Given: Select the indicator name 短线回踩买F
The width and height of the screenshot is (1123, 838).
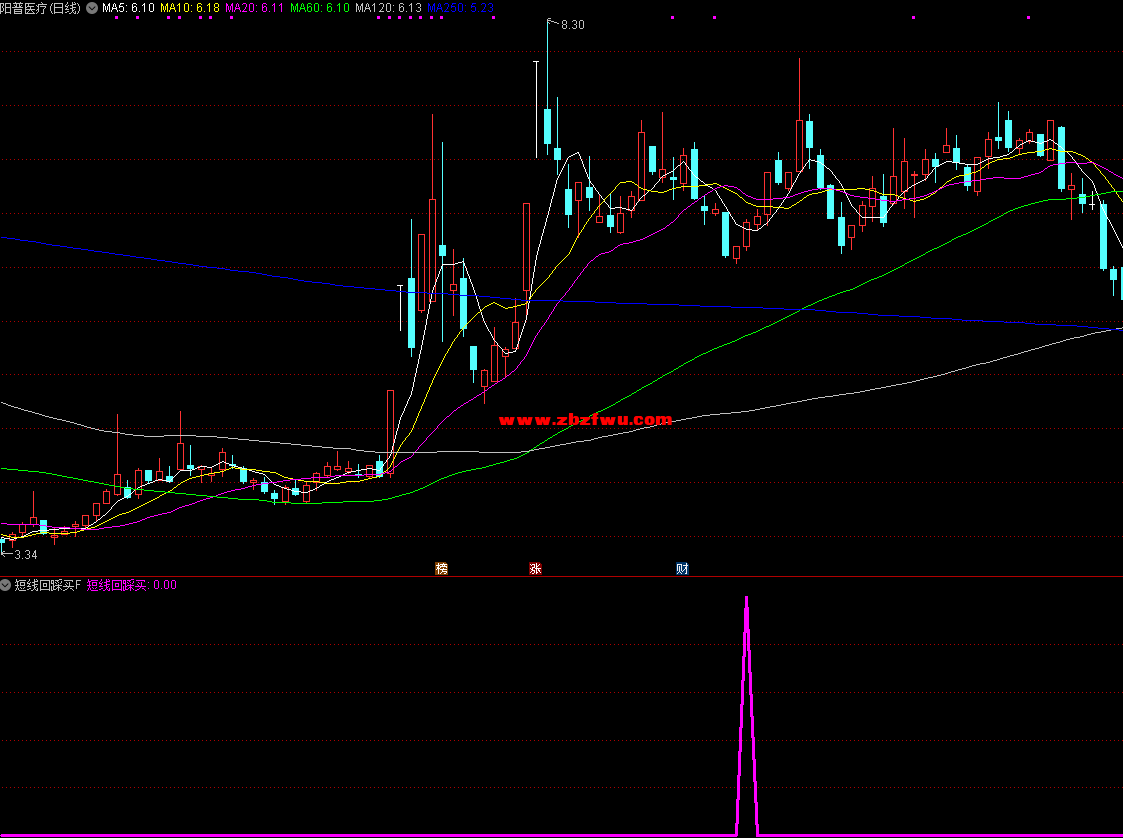Looking at the screenshot, I should coord(48,585).
